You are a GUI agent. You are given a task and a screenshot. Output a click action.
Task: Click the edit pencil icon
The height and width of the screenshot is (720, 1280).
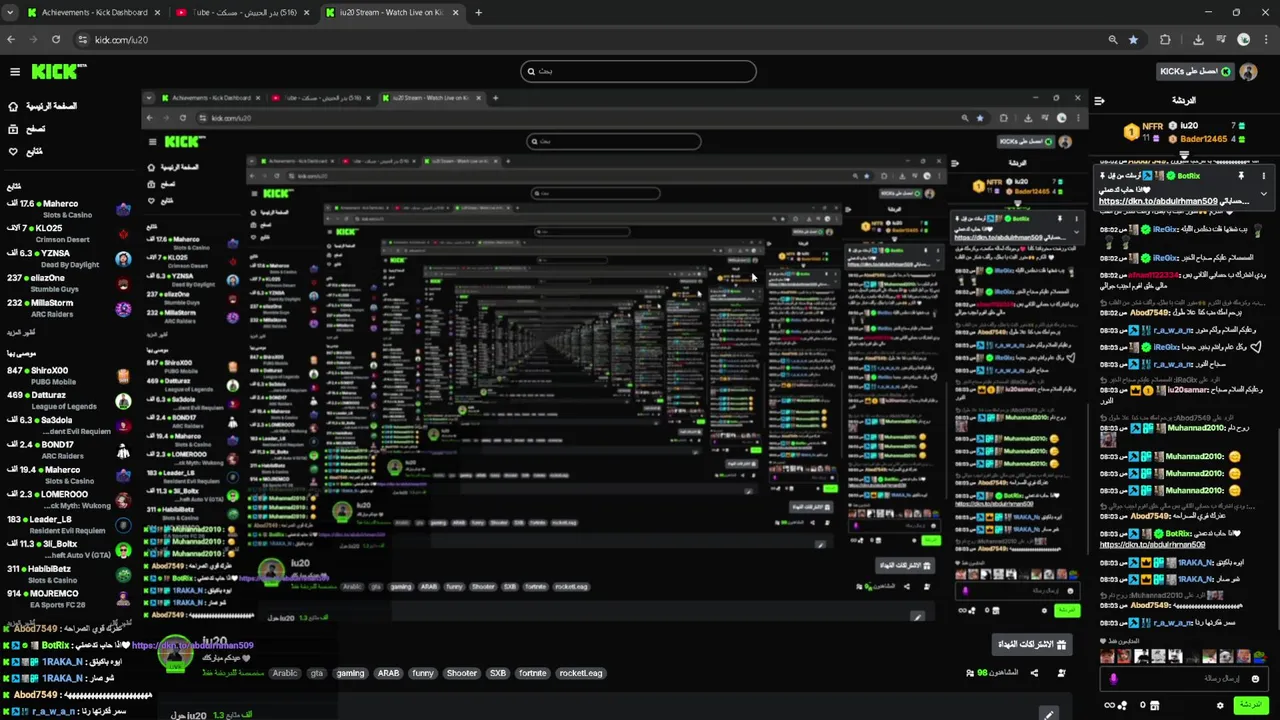click(1048, 715)
